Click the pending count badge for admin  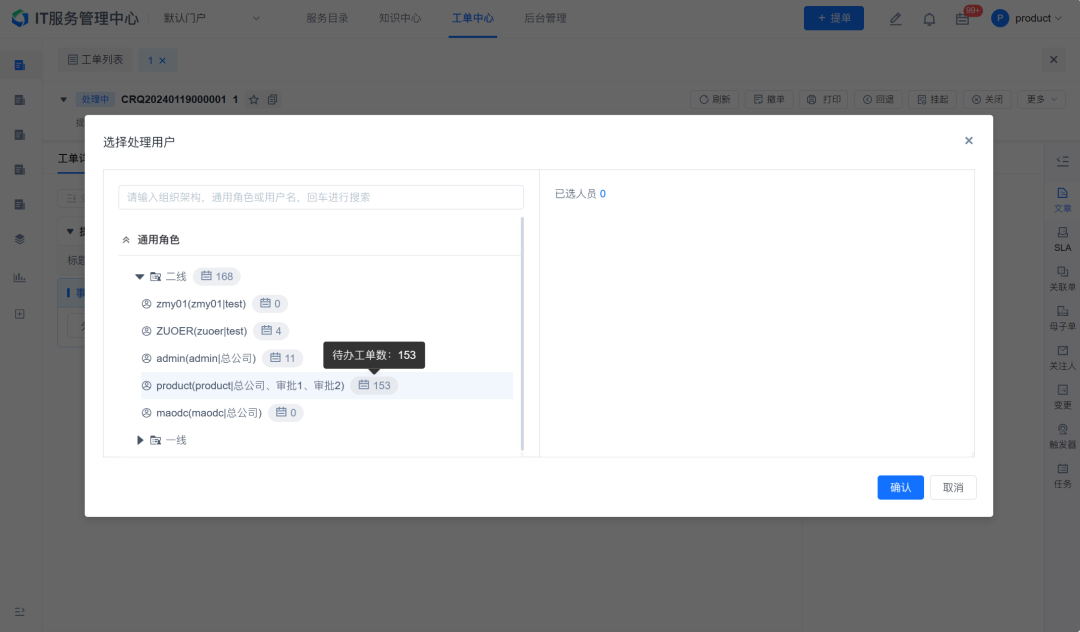pyautogui.click(x=282, y=358)
